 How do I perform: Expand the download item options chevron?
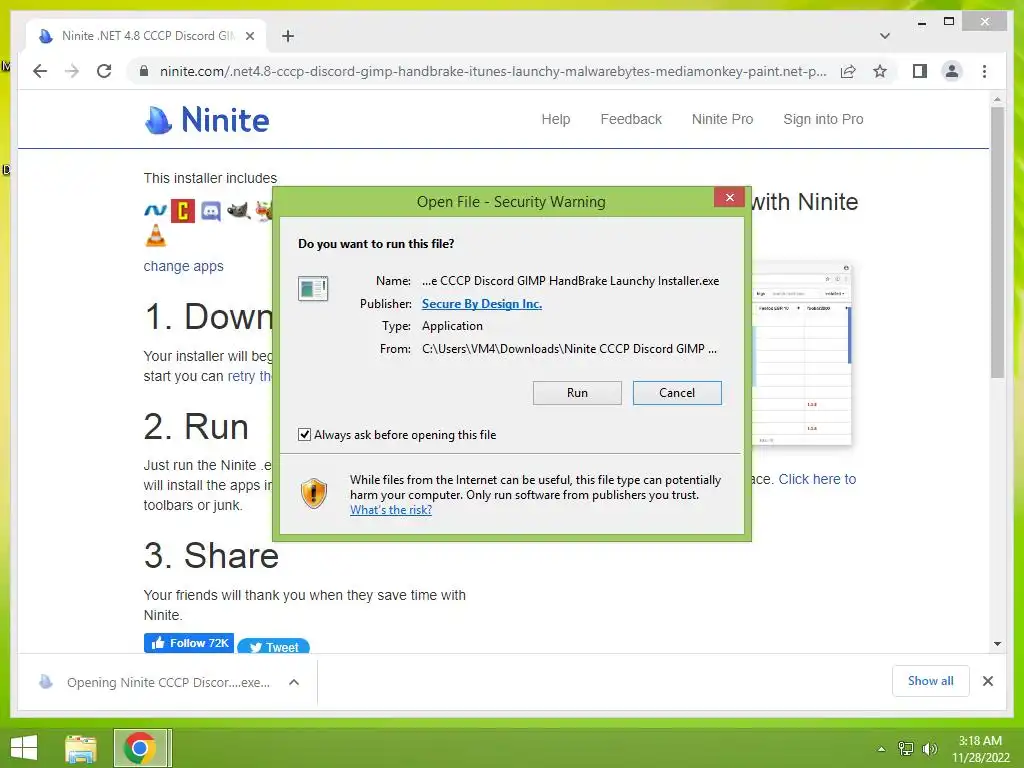click(x=294, y=682)
